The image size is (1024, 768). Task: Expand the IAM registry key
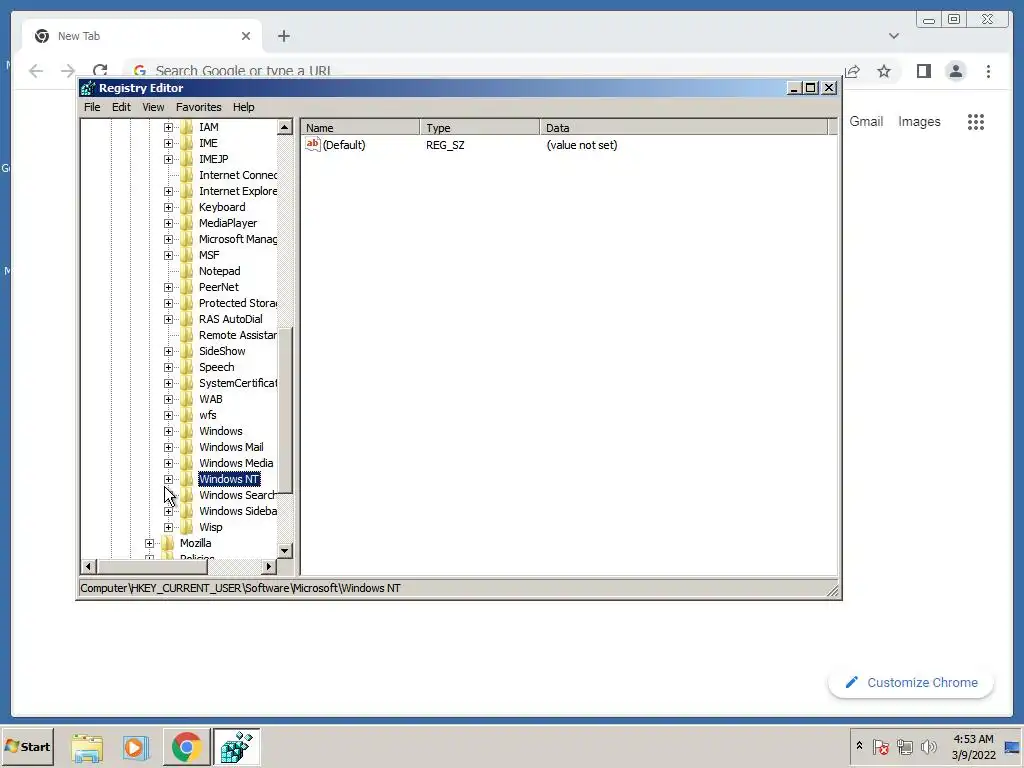point(168,127)
